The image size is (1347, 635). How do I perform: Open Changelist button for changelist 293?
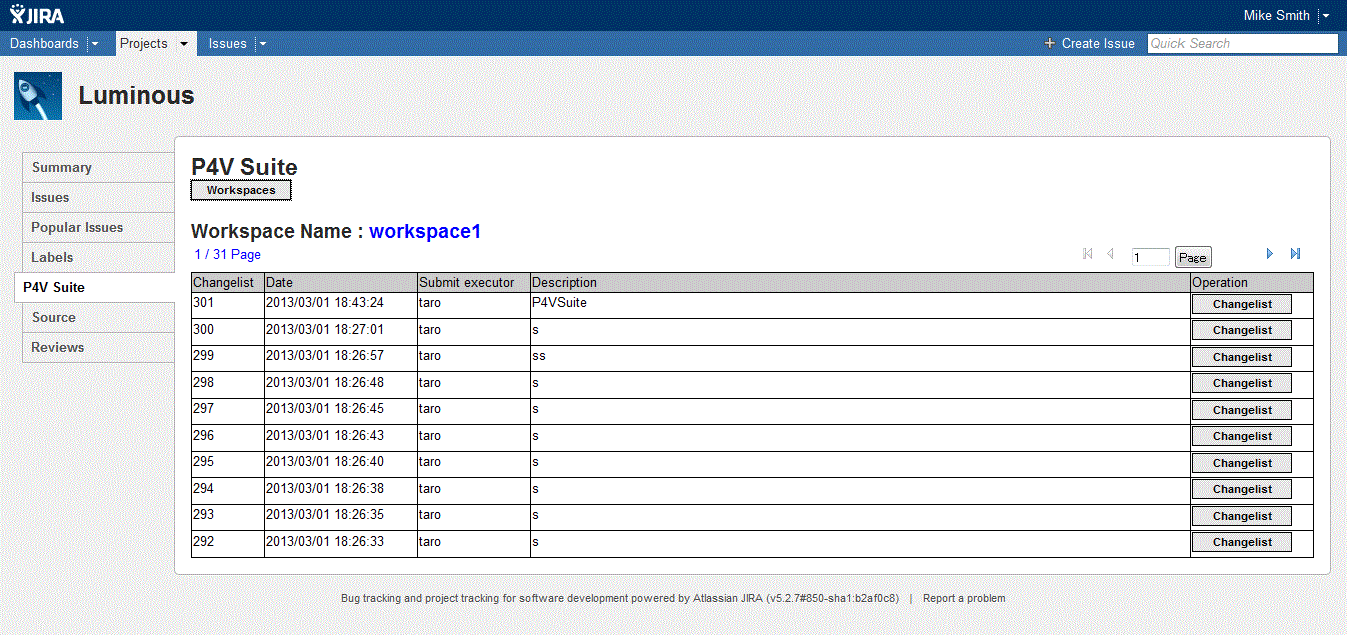click(x=1242, y=516)
